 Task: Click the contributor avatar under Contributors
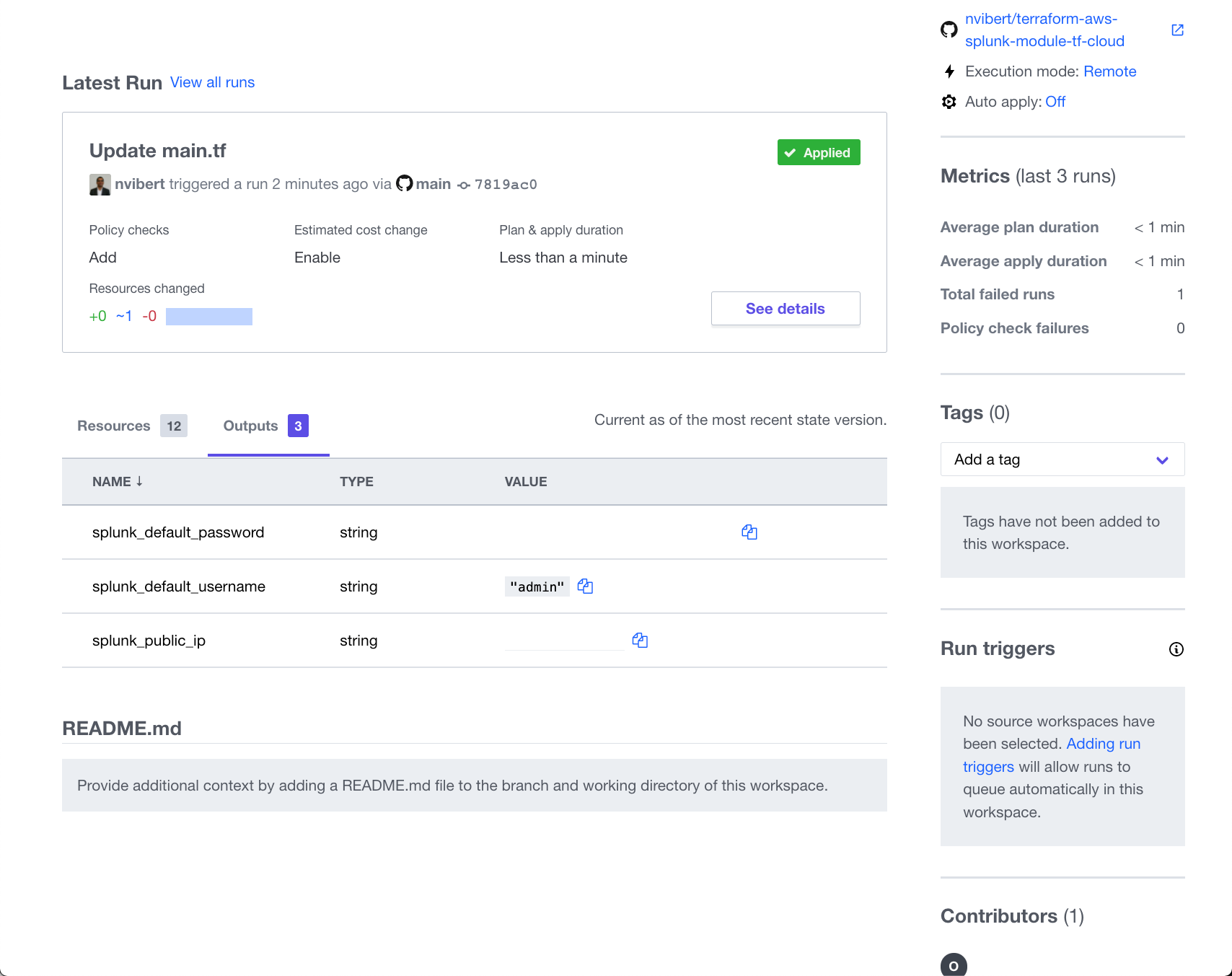954,965
